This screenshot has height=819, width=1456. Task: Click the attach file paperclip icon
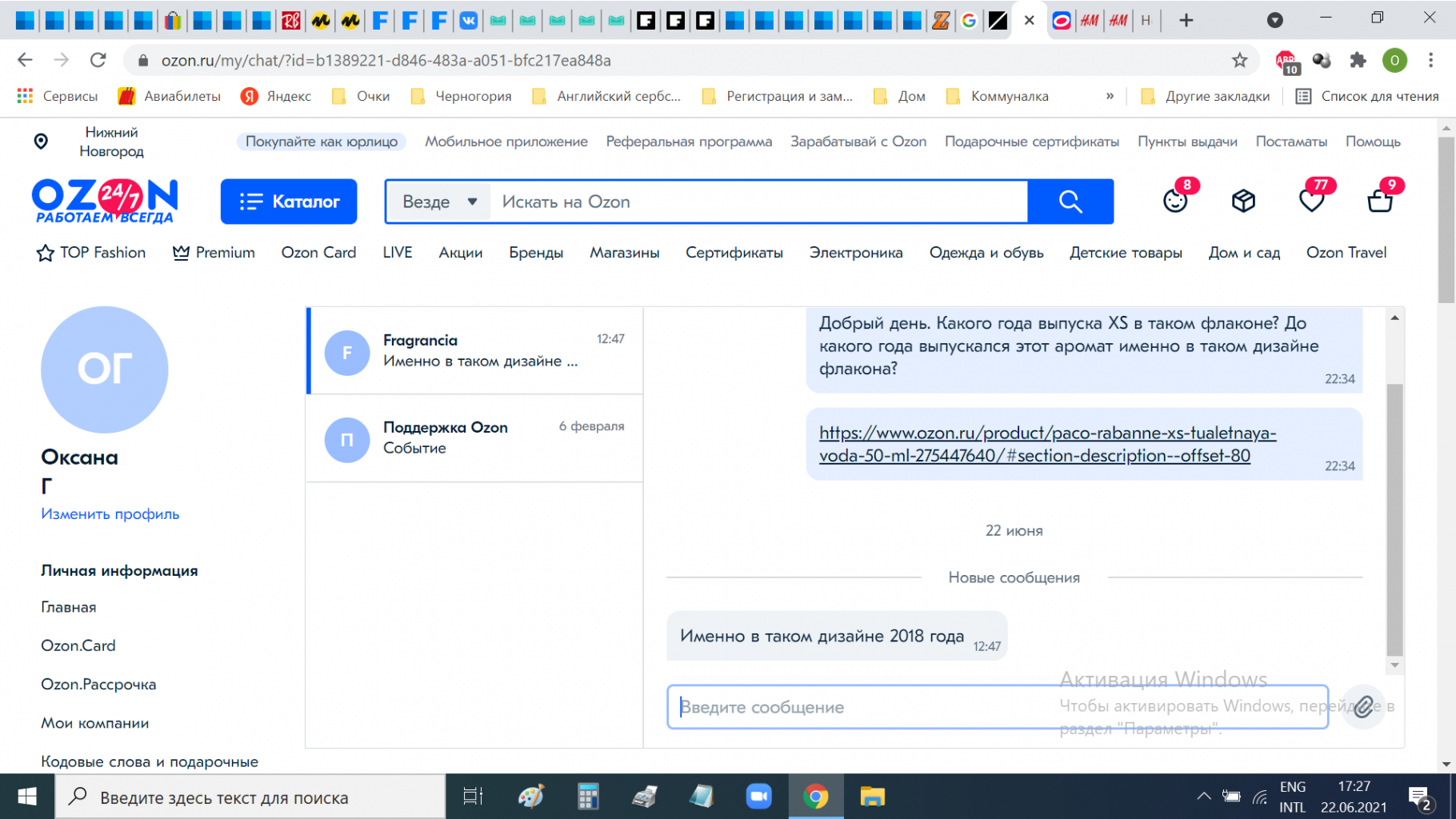click(1363, 706)
